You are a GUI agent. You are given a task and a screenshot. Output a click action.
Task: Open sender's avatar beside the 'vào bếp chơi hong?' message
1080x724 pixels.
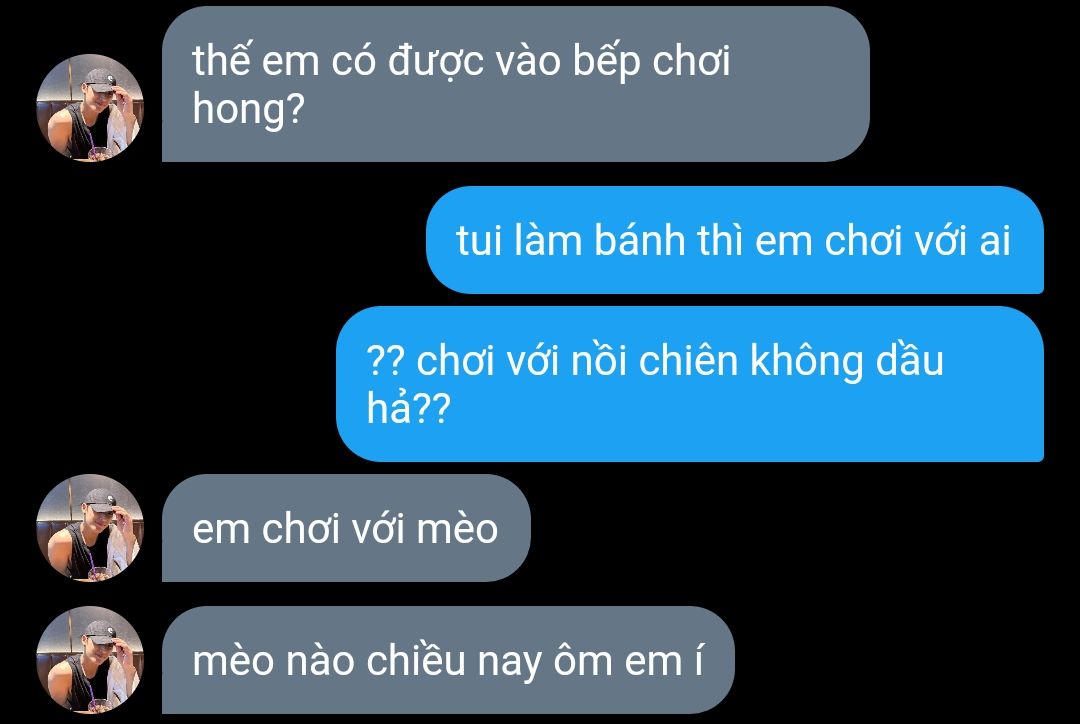coord(90,107)
